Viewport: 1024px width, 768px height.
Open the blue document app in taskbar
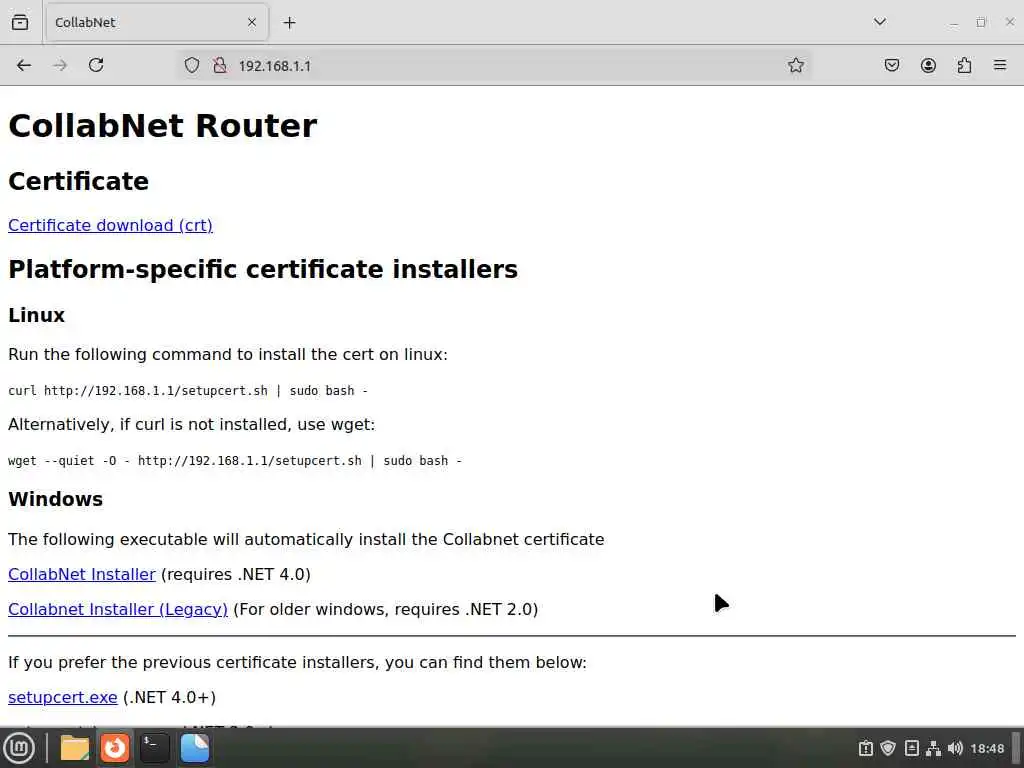coord(195,748)
